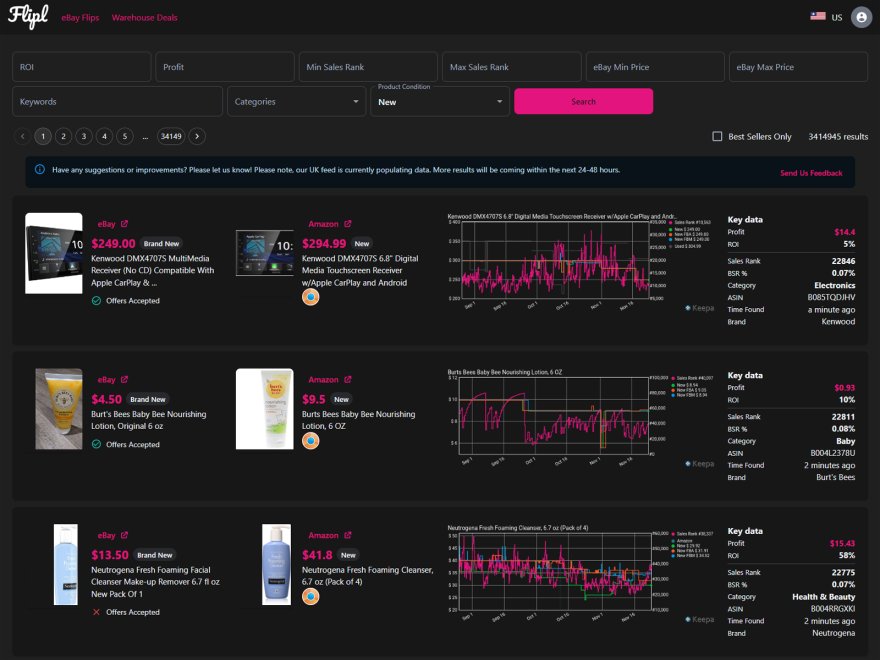
Task: Open Kenwood Amazon product thumbnail
Action: point(264,253)
